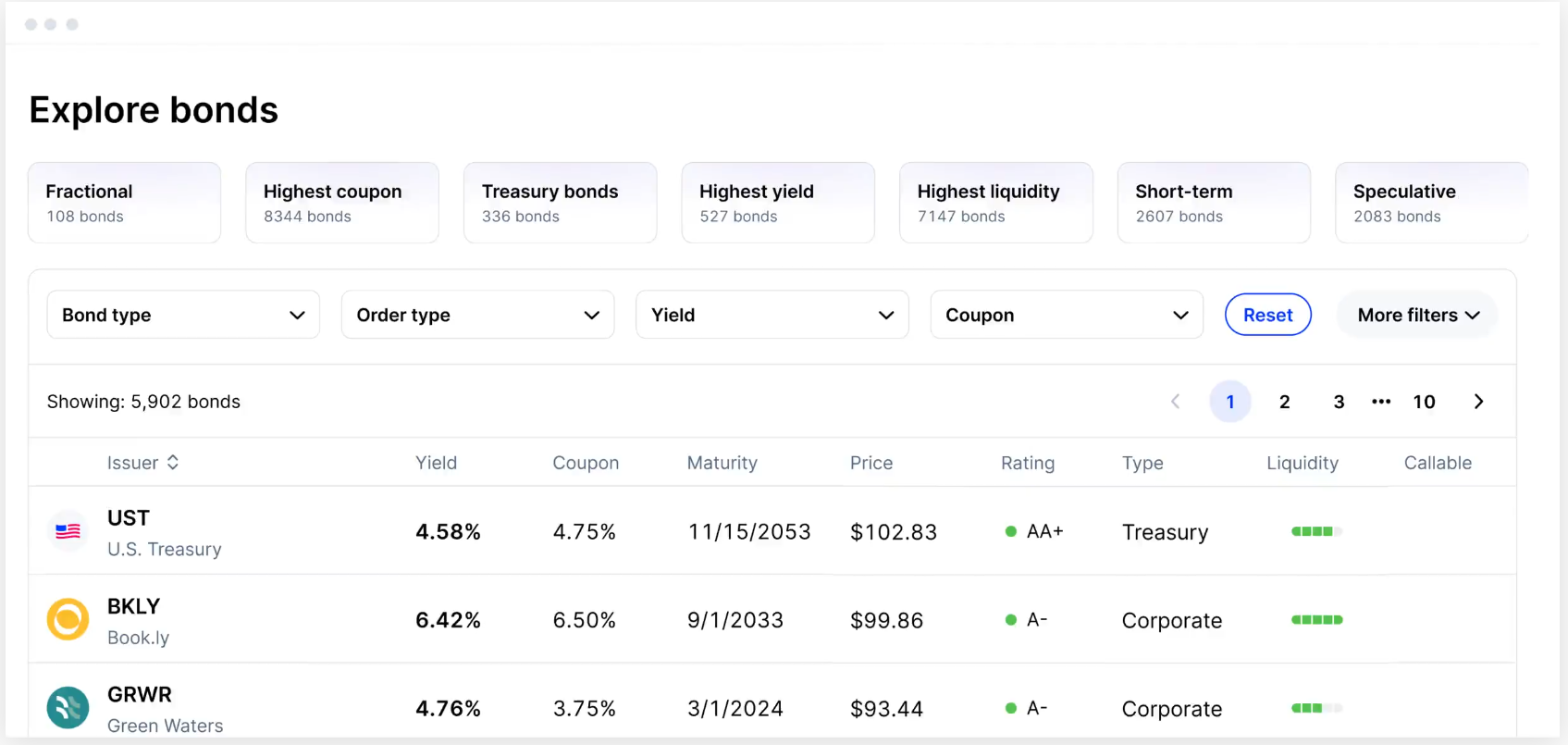1568x745 pixels.
Task: Choose the Short-term bonds card
Action: (x=1213, y=203)
